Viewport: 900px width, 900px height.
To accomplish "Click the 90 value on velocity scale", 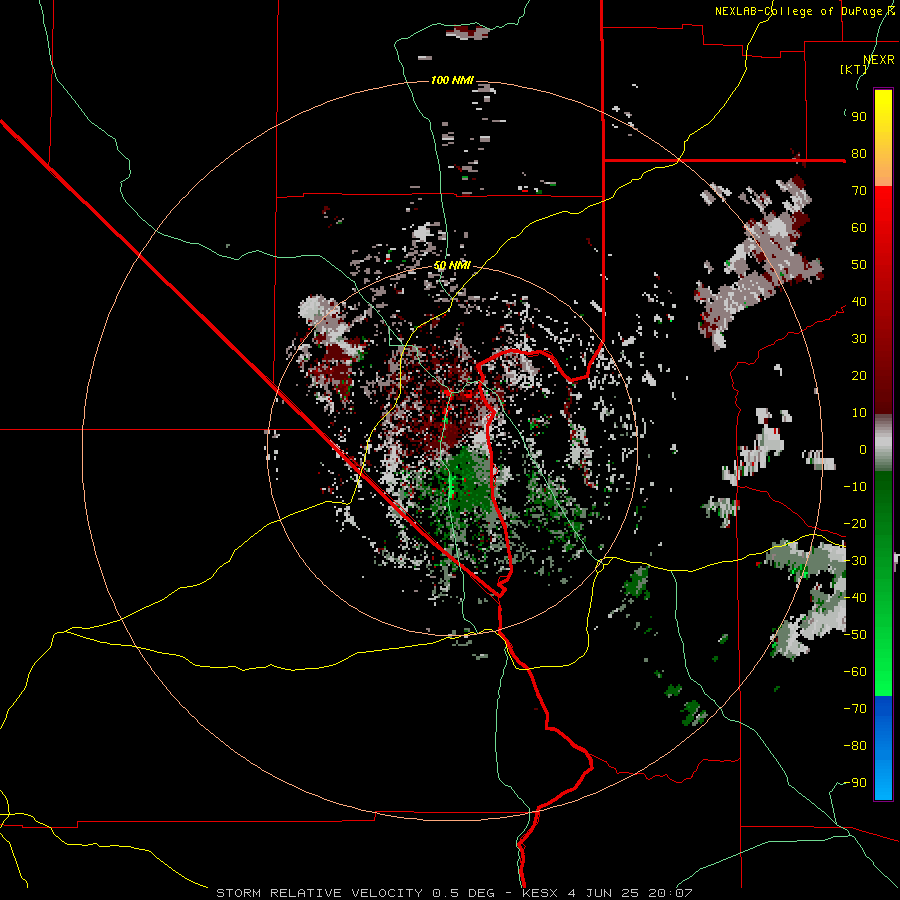I will point(859,117).
